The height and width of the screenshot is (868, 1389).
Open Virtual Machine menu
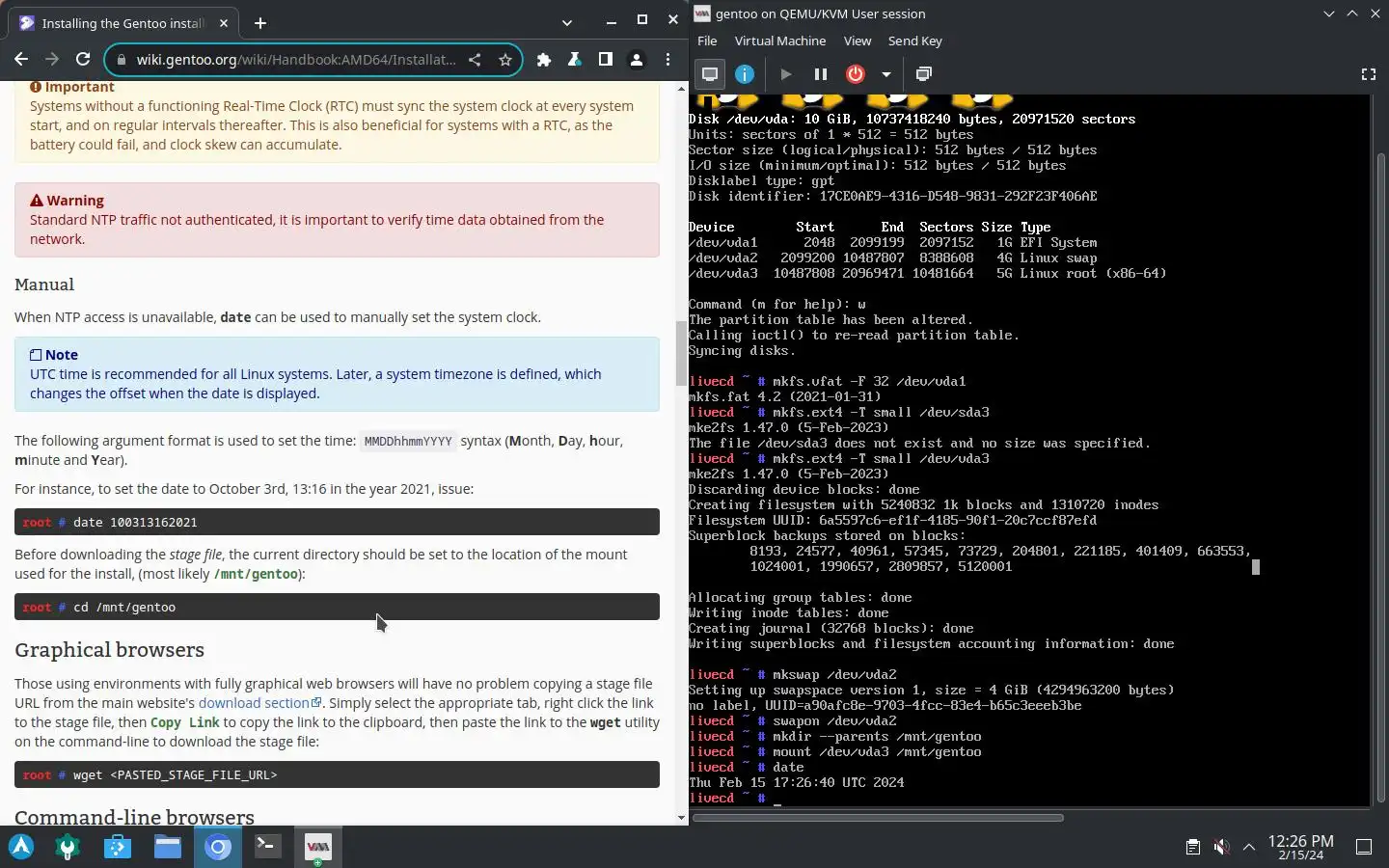pos(780,41)
